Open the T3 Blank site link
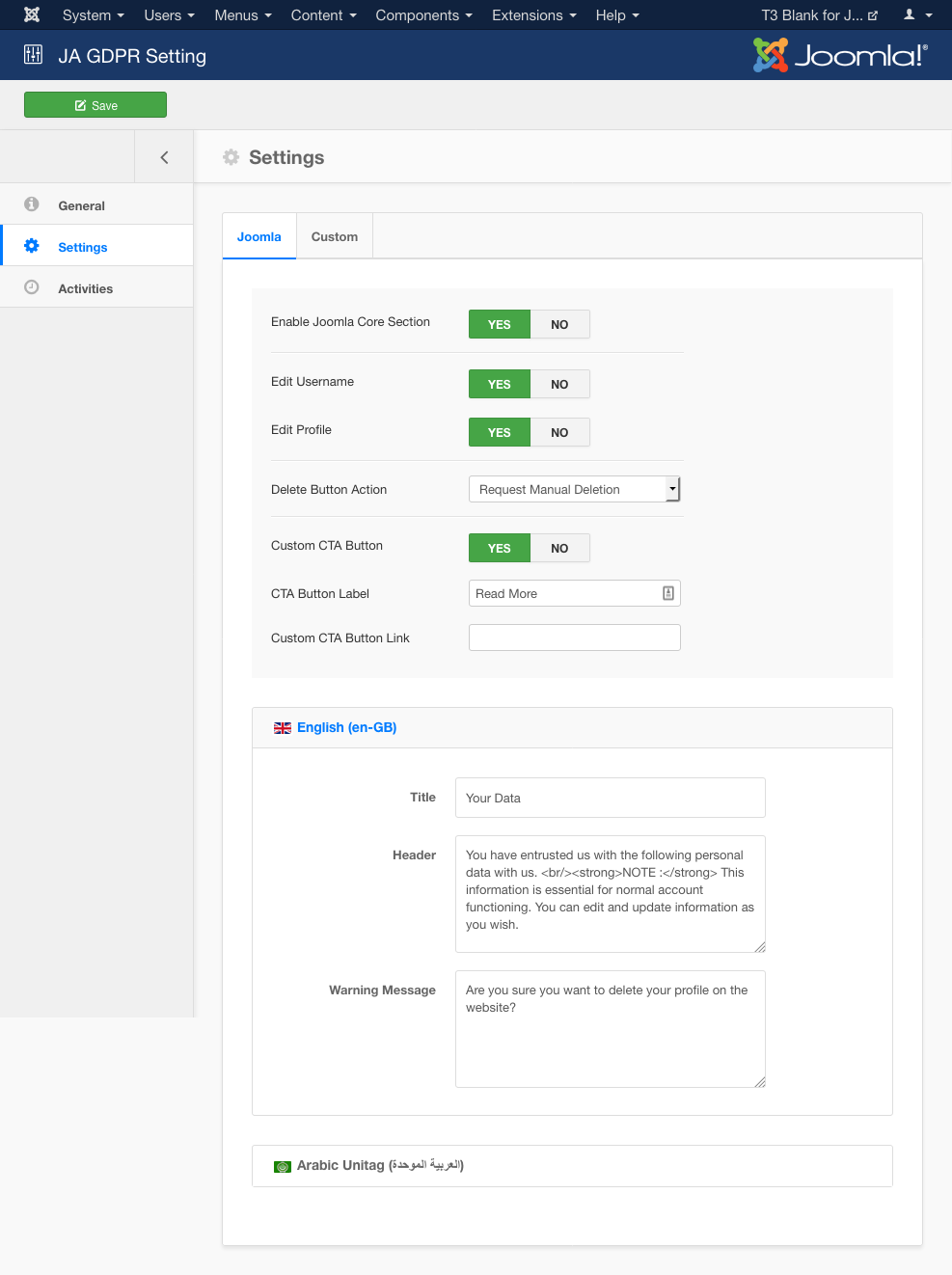 [818, 14]
